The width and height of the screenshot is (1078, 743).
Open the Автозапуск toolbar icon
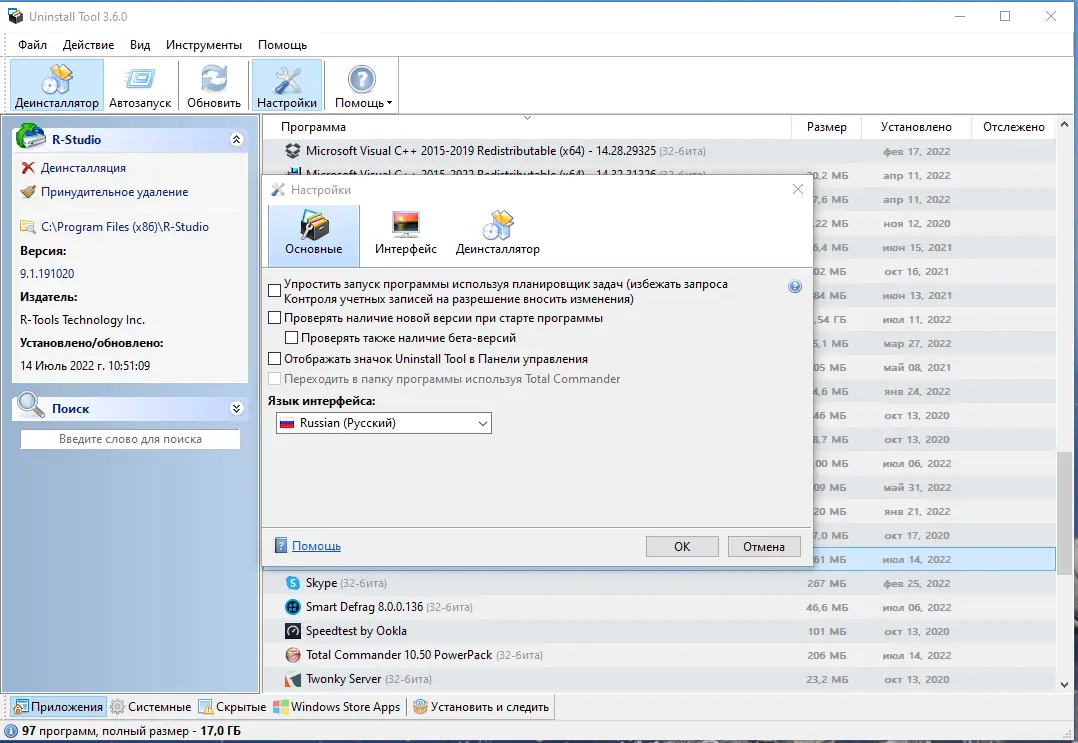(x=140, y=85)
